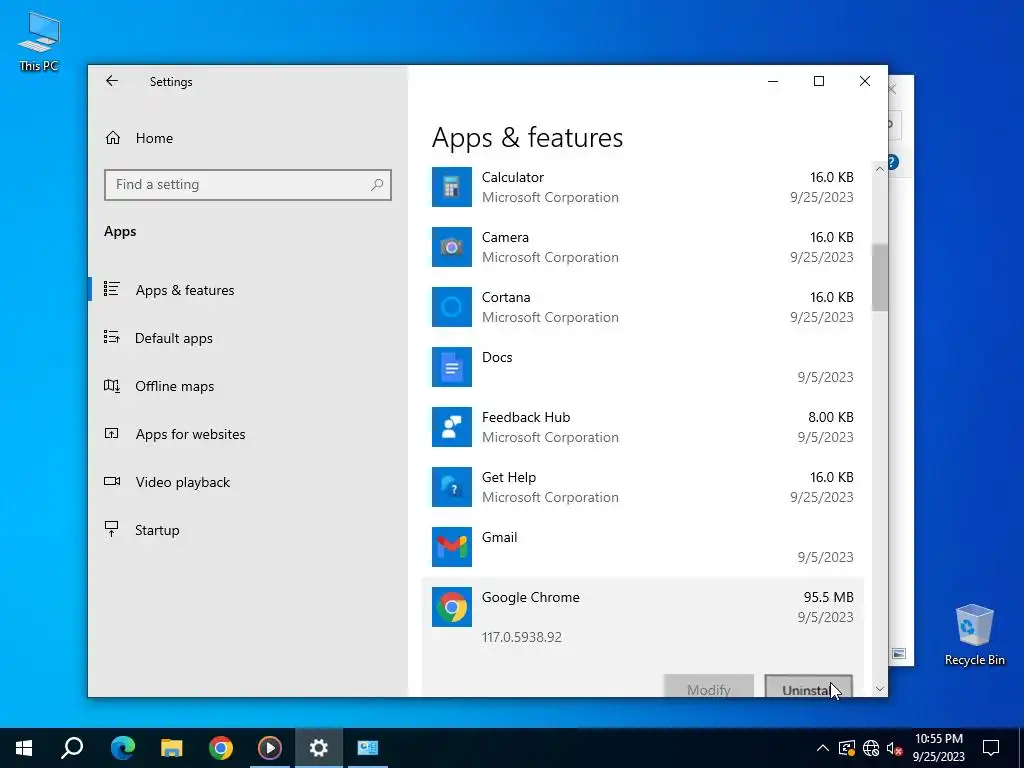1024x768 pixels.
Task: Click the muted volume tray icon
Action: coord(895,748)
